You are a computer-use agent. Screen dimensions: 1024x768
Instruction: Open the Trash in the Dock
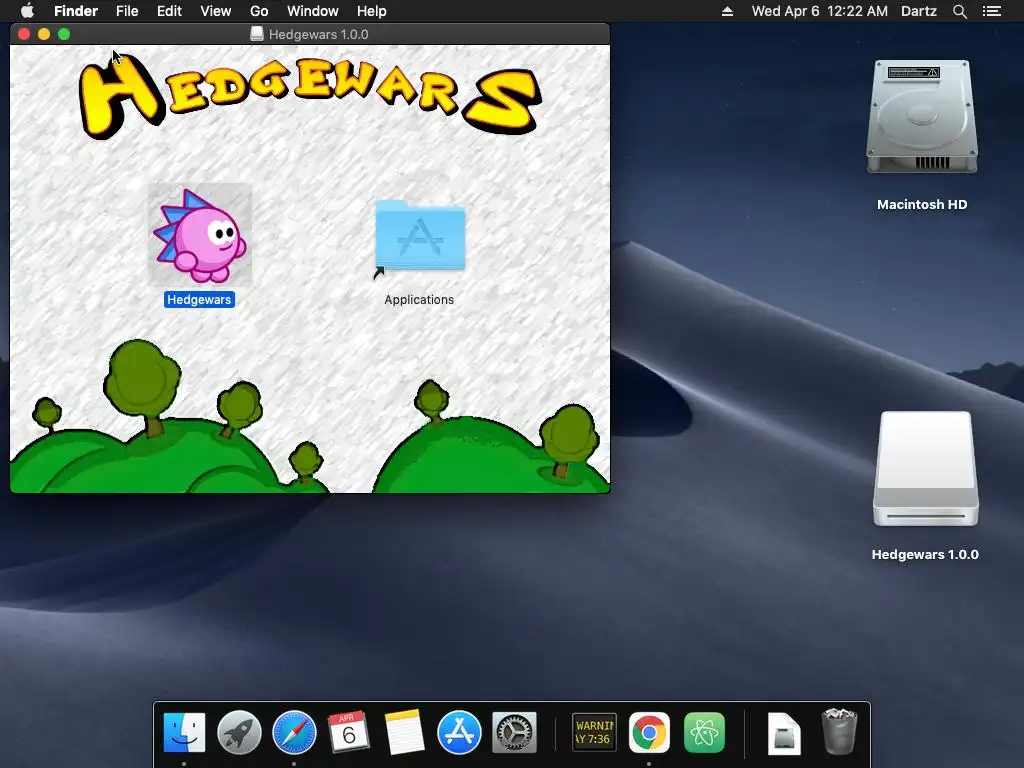point(839,731)
